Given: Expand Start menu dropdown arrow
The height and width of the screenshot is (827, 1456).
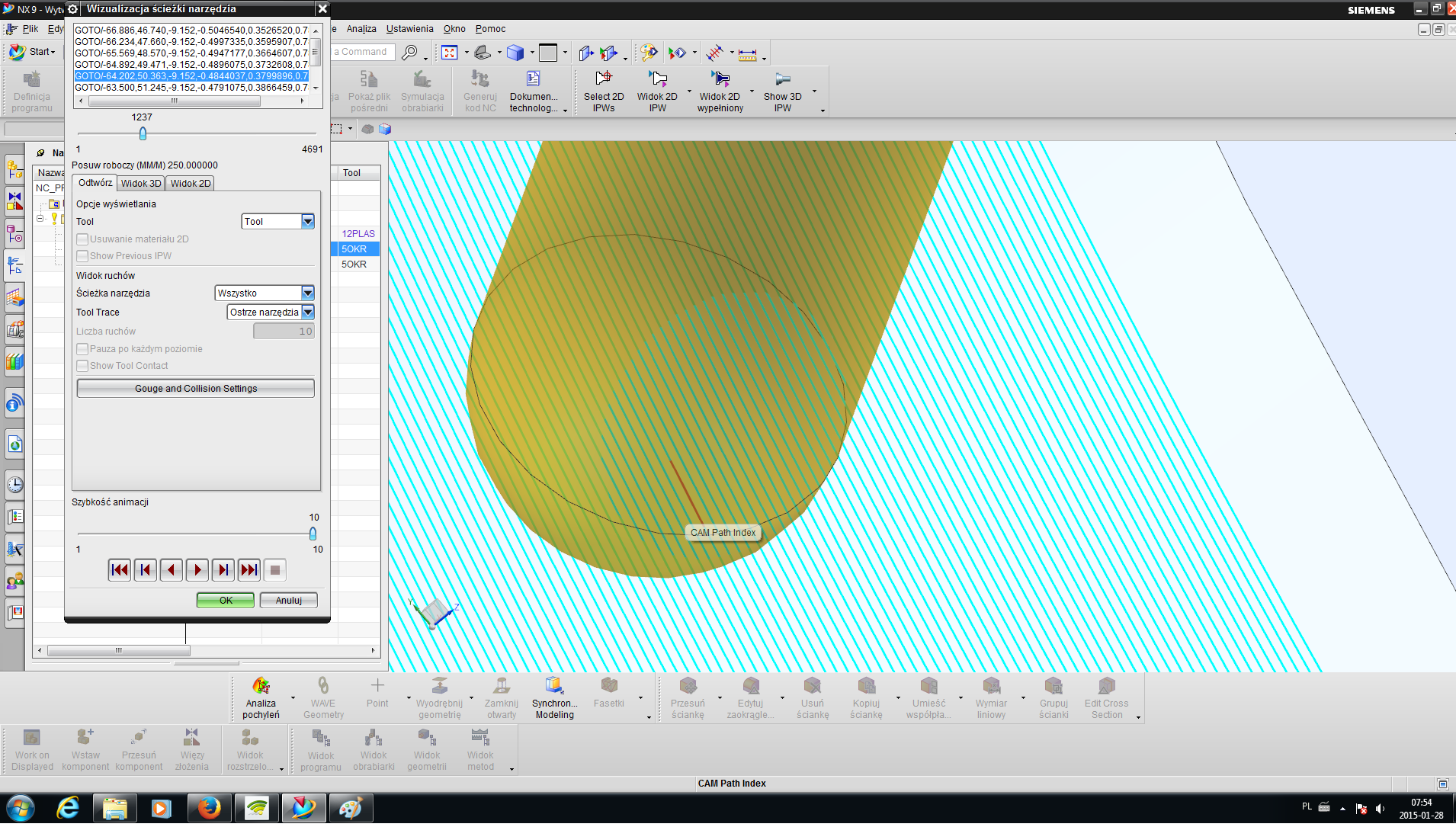Looking at the screenshot, I should [x=53, y=52].
